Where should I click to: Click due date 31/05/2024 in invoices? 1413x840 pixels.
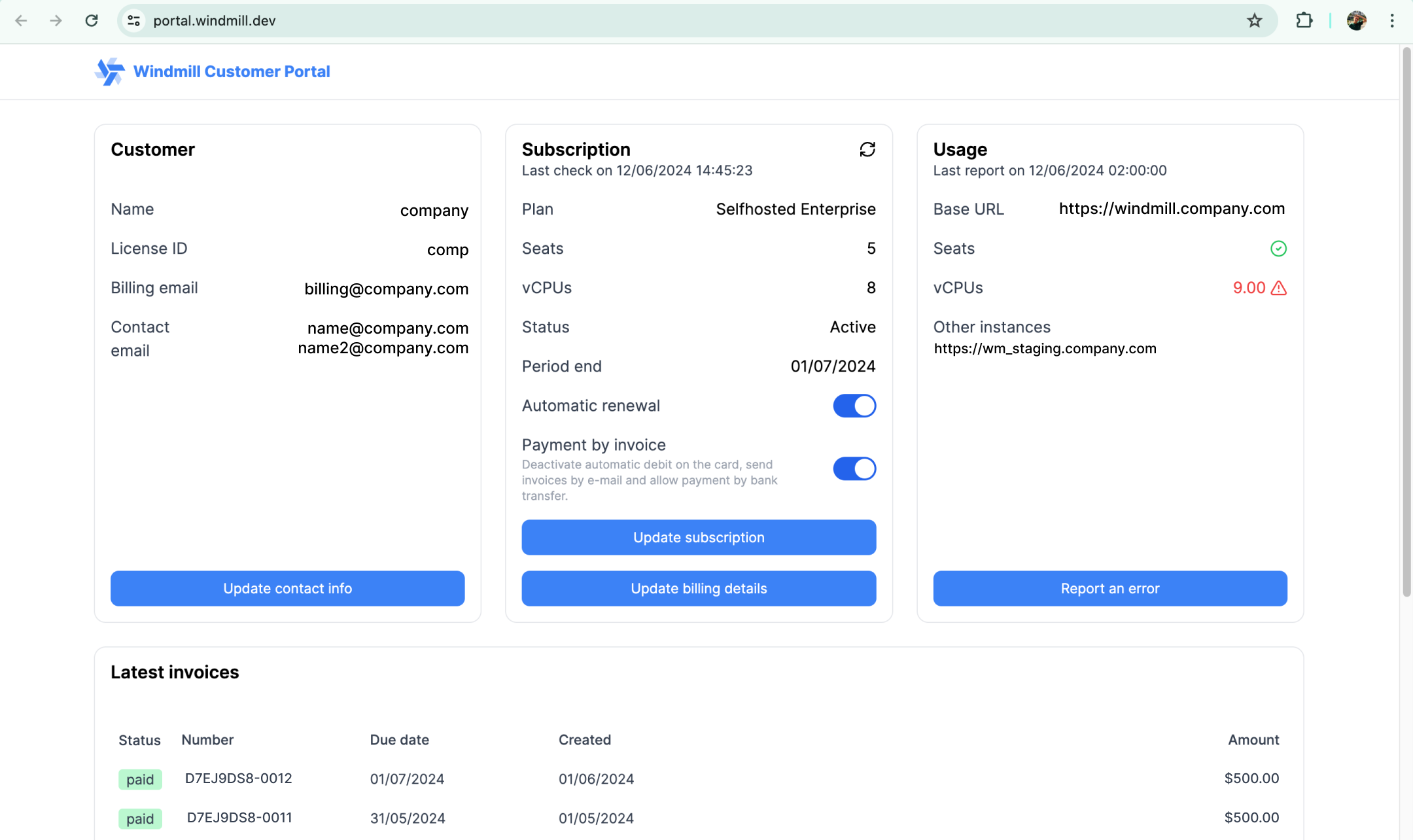408,818
